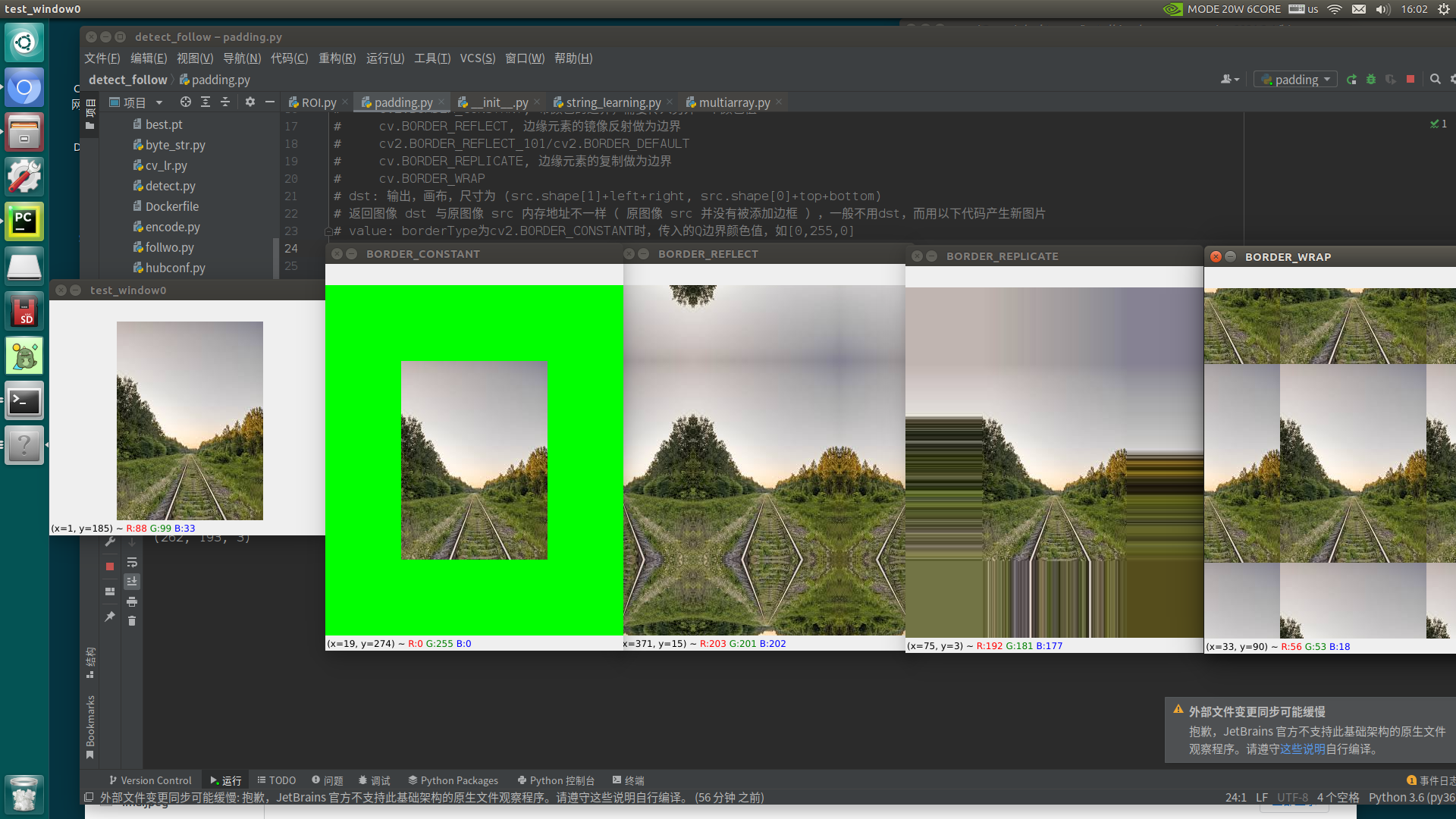Click the locate file target icon in project panel
This screenshot has height=819, width=1456.
pyautogui.click(x=185, y=102)
